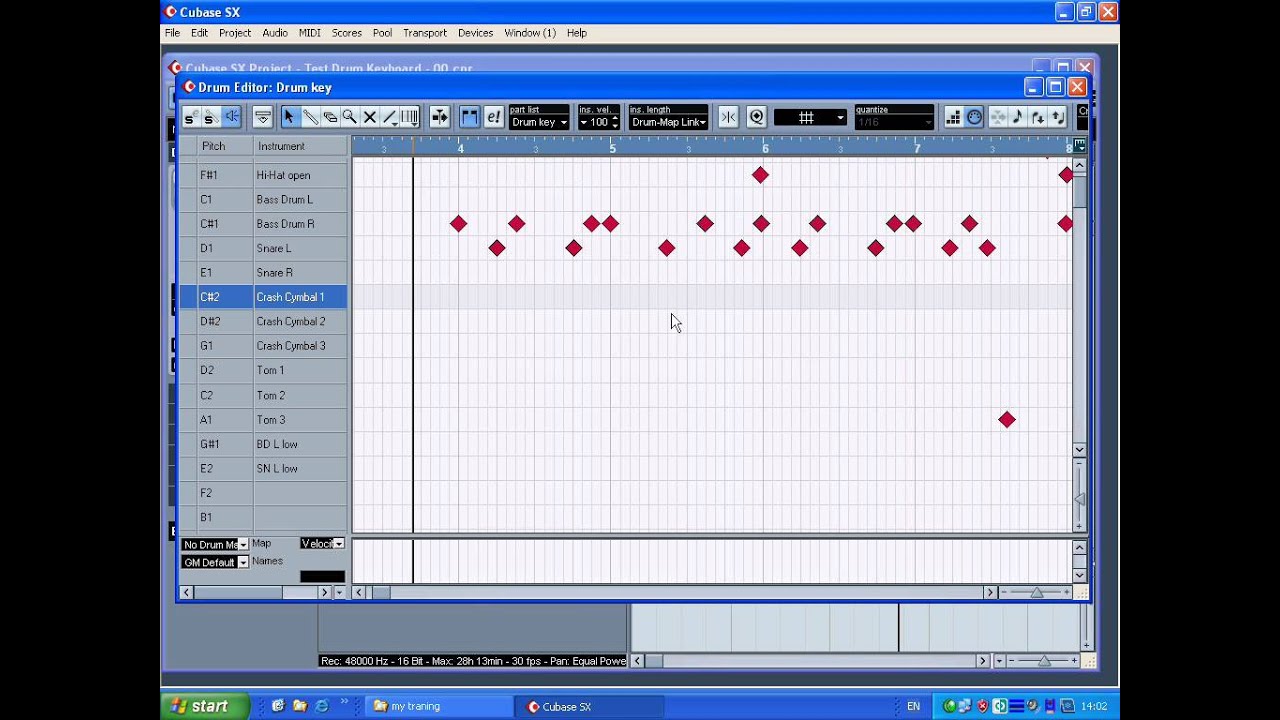The height and width of the screenshot is (720, 1280).
Task: Toggle the Drum Solo button
Action: 210,118
